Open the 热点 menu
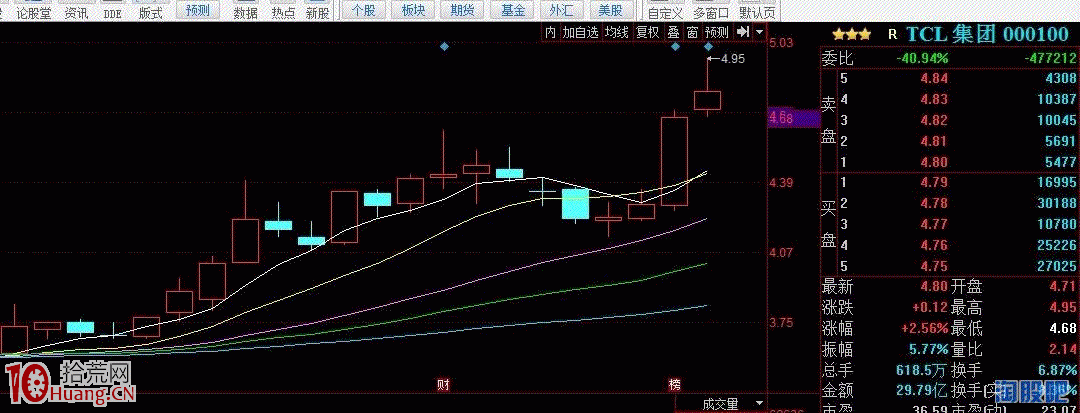The image size is (1080, 413). [x=282, y=13]
